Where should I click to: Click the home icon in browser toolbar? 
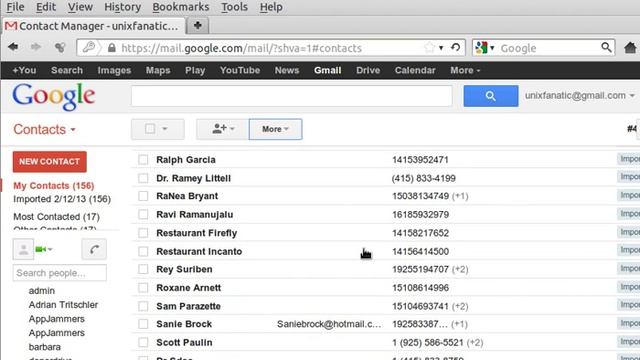(630, 48)
